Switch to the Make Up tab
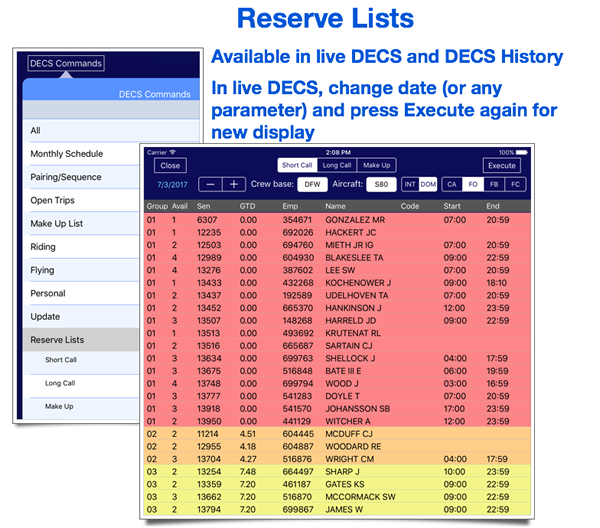 coord(377,165)
